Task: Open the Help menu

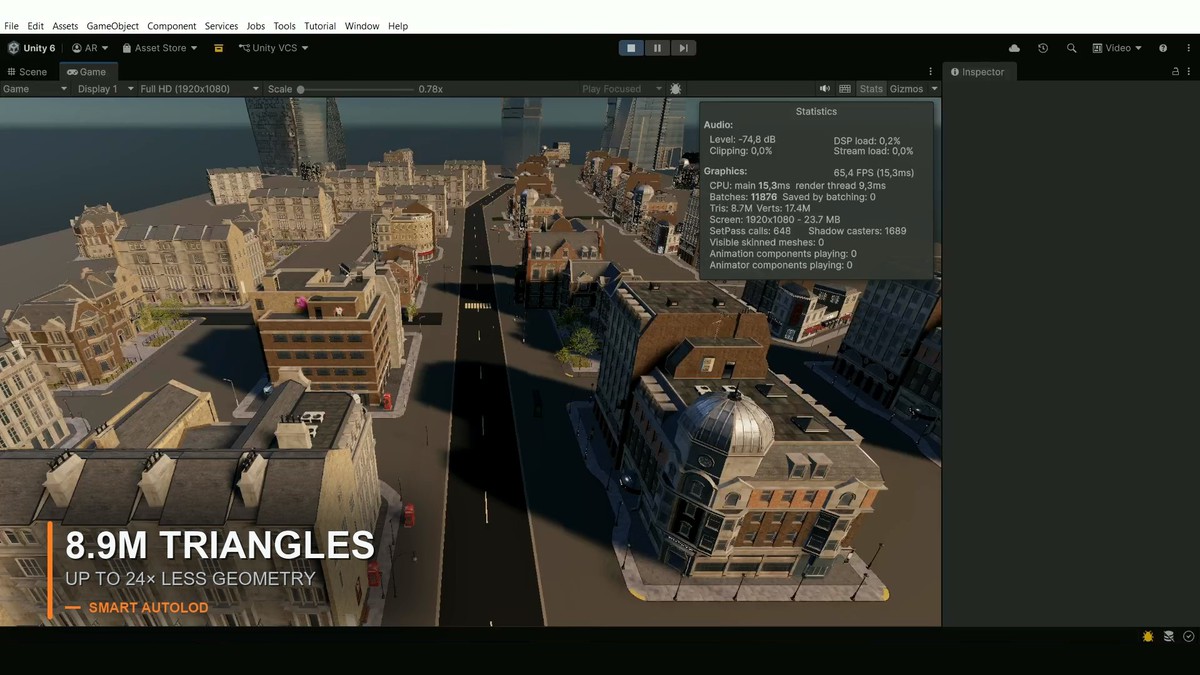Action: pos(398,26)
